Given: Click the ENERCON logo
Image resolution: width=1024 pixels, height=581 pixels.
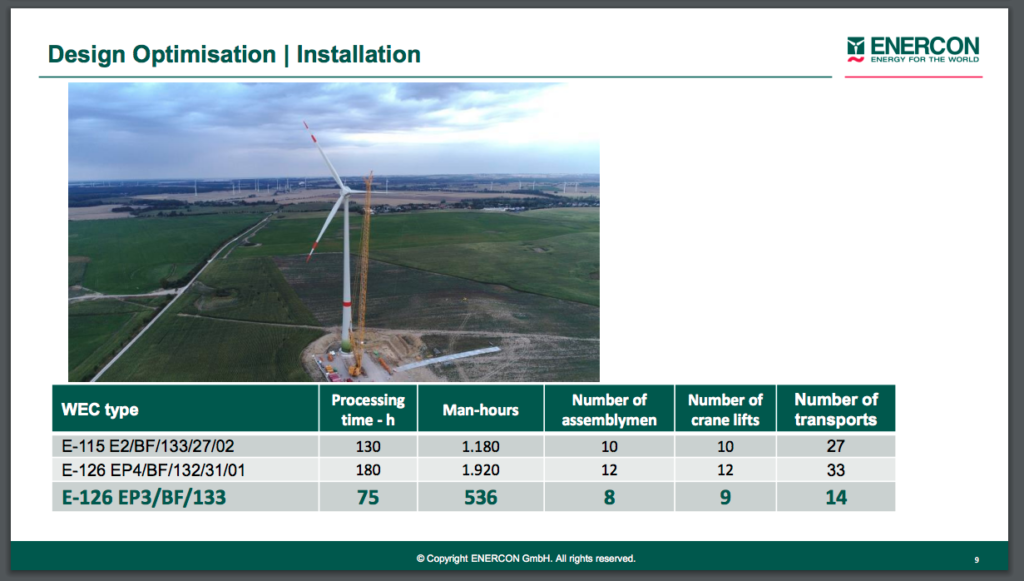Looking at the screenshot, I should (913, 50).
